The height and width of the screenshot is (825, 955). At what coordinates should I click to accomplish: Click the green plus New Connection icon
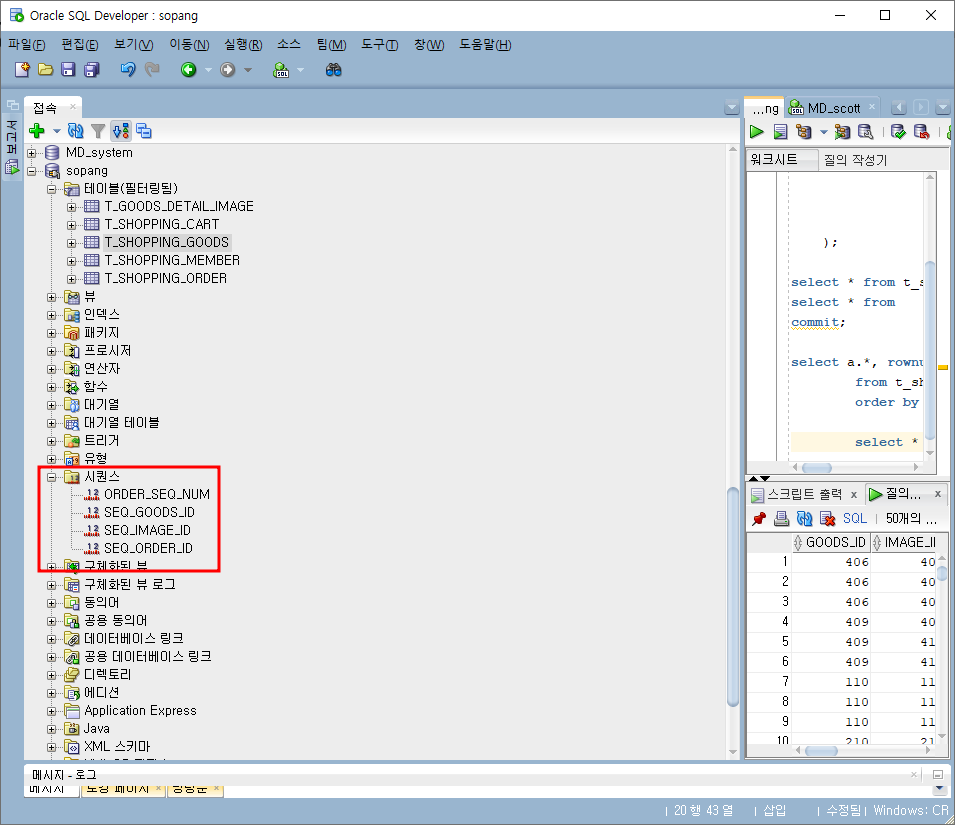pyautogui.click(x=37, y=131)
